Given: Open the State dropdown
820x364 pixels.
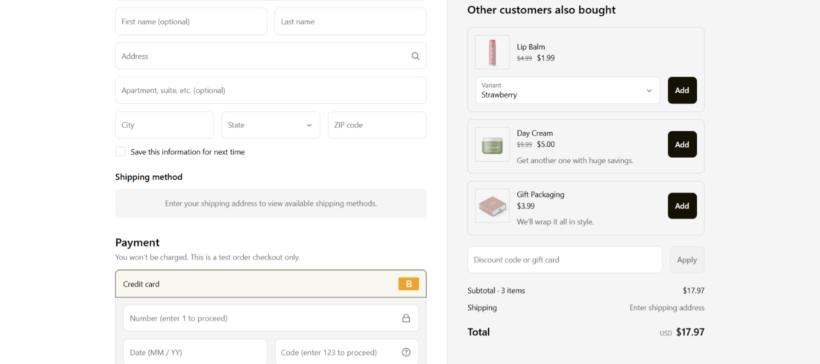Looking at the screenshot, I should [x=270, y=125].
